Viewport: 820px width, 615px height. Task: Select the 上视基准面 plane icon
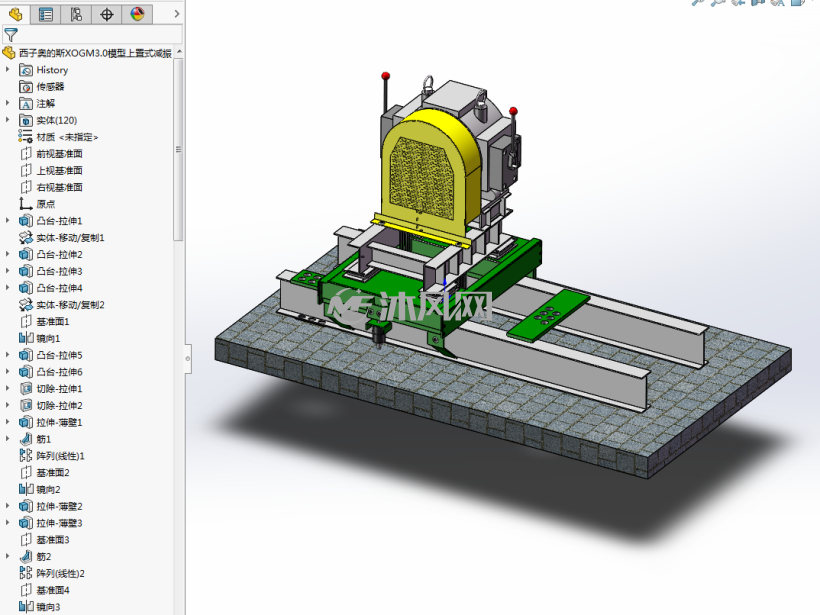click(26, 170)
